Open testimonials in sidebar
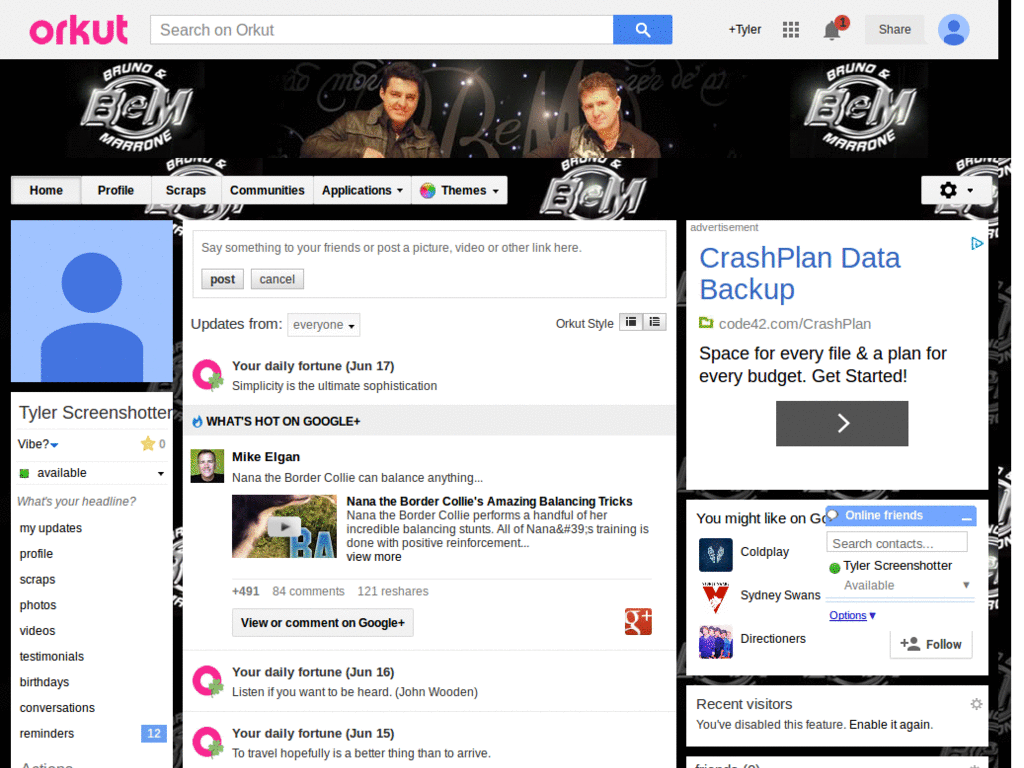This screenshot has width=1024, height=768. click(52, 656)
